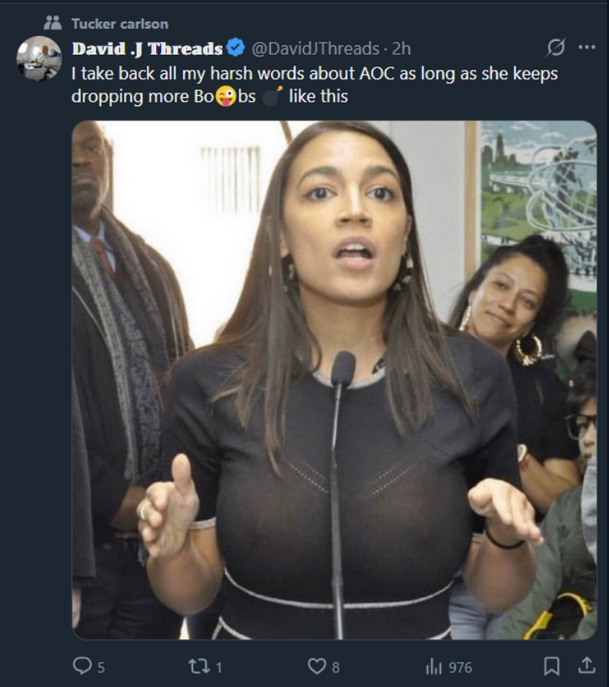Expand the attached photo
The width and height of the screenshot is (609, 687).
[x=334, y=380]
